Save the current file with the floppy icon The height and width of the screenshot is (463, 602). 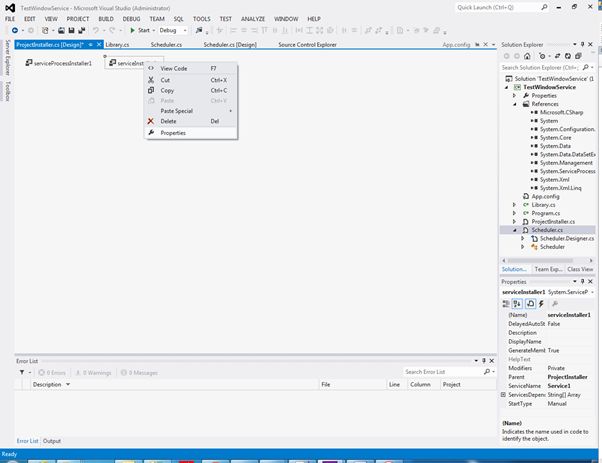(71, 30)
